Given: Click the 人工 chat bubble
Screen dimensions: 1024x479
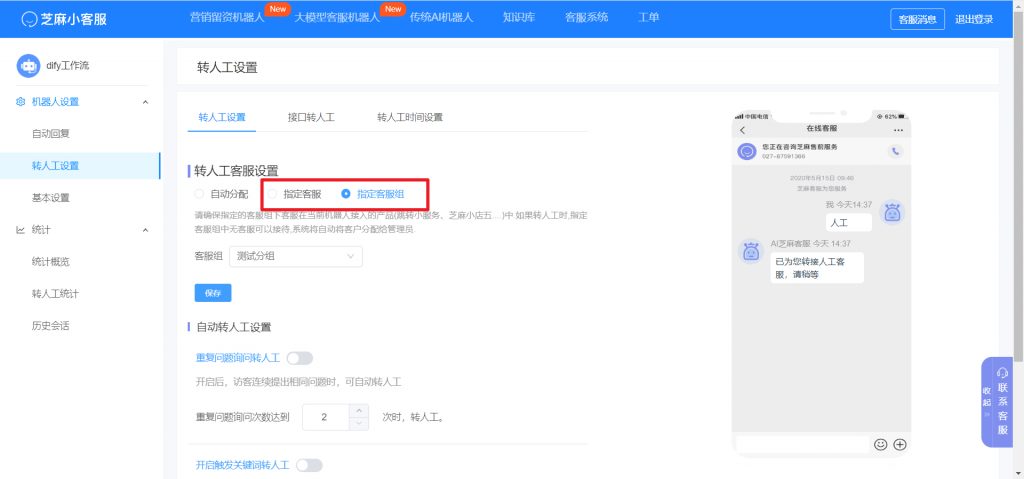Looking at the screenshot, I should click(x=849, y=223).
